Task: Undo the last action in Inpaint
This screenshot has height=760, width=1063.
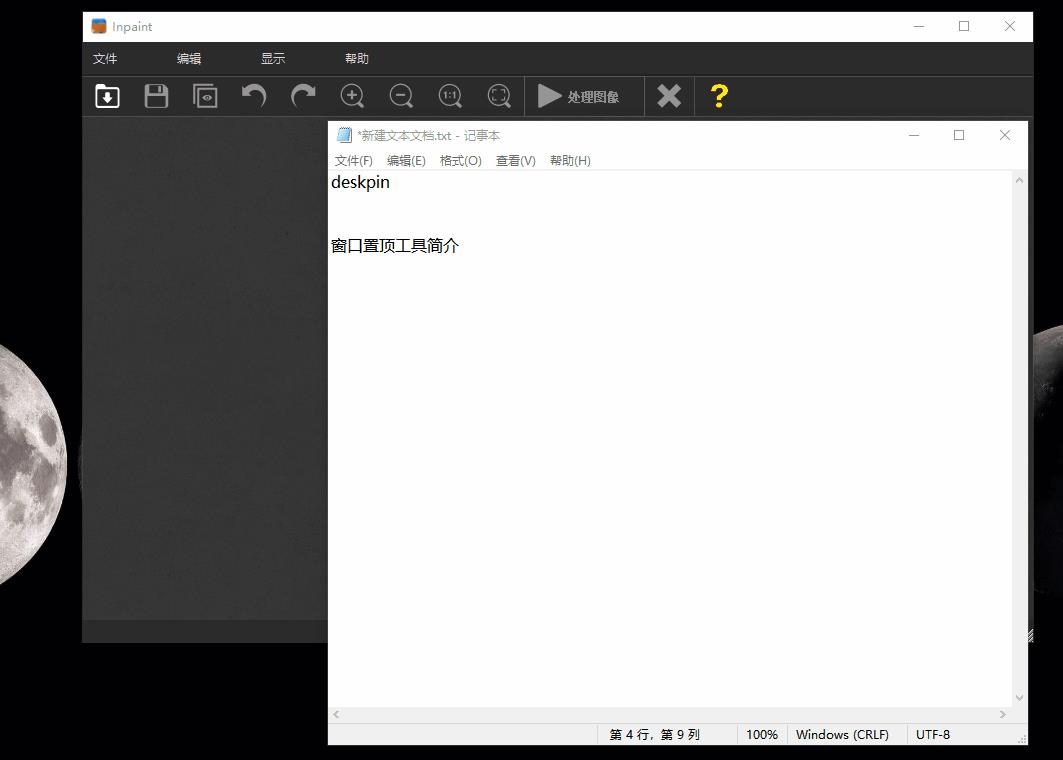Action: coord(254,96)
